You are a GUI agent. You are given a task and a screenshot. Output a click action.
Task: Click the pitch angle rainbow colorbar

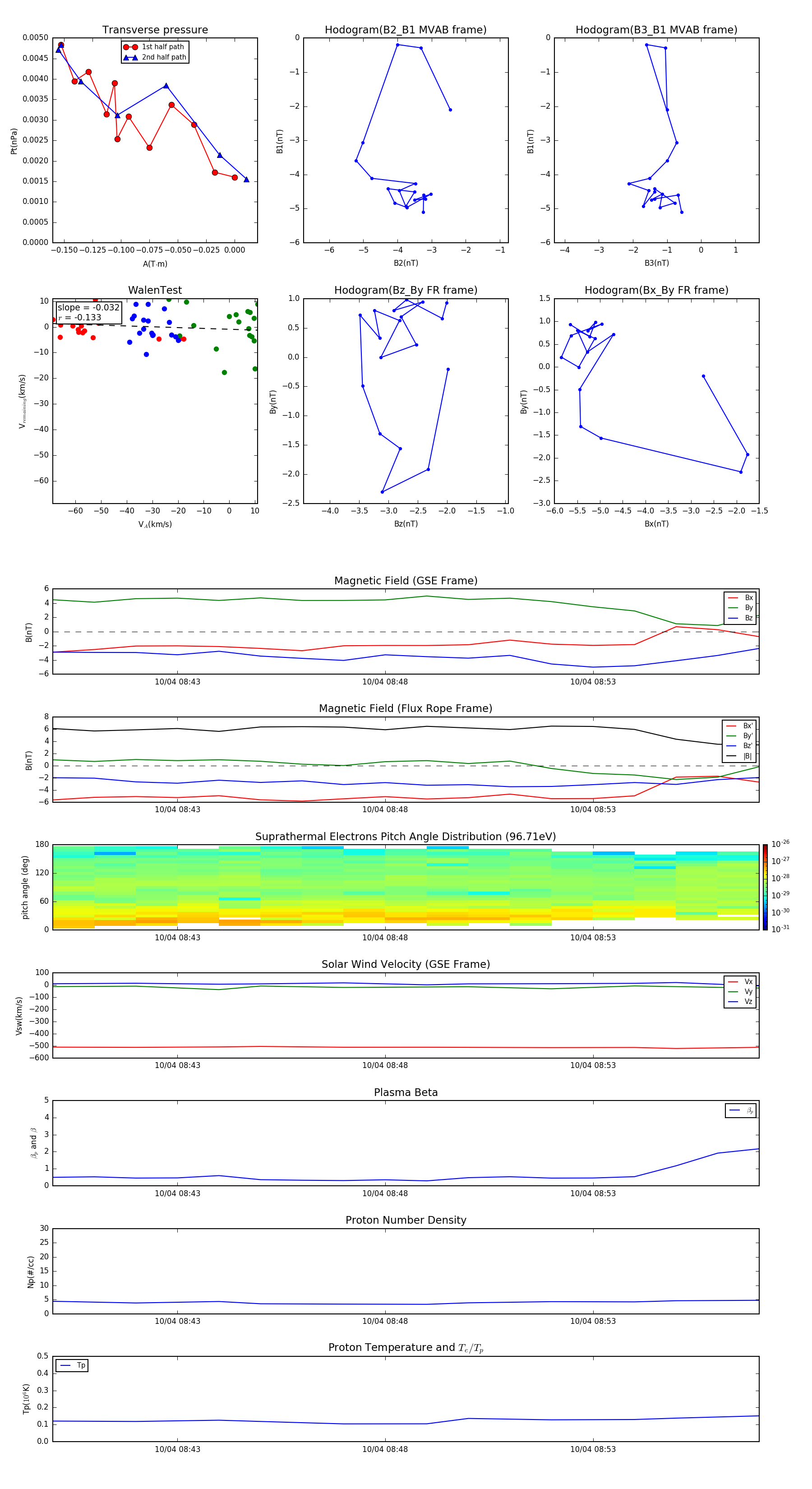(x=765, y=887)
